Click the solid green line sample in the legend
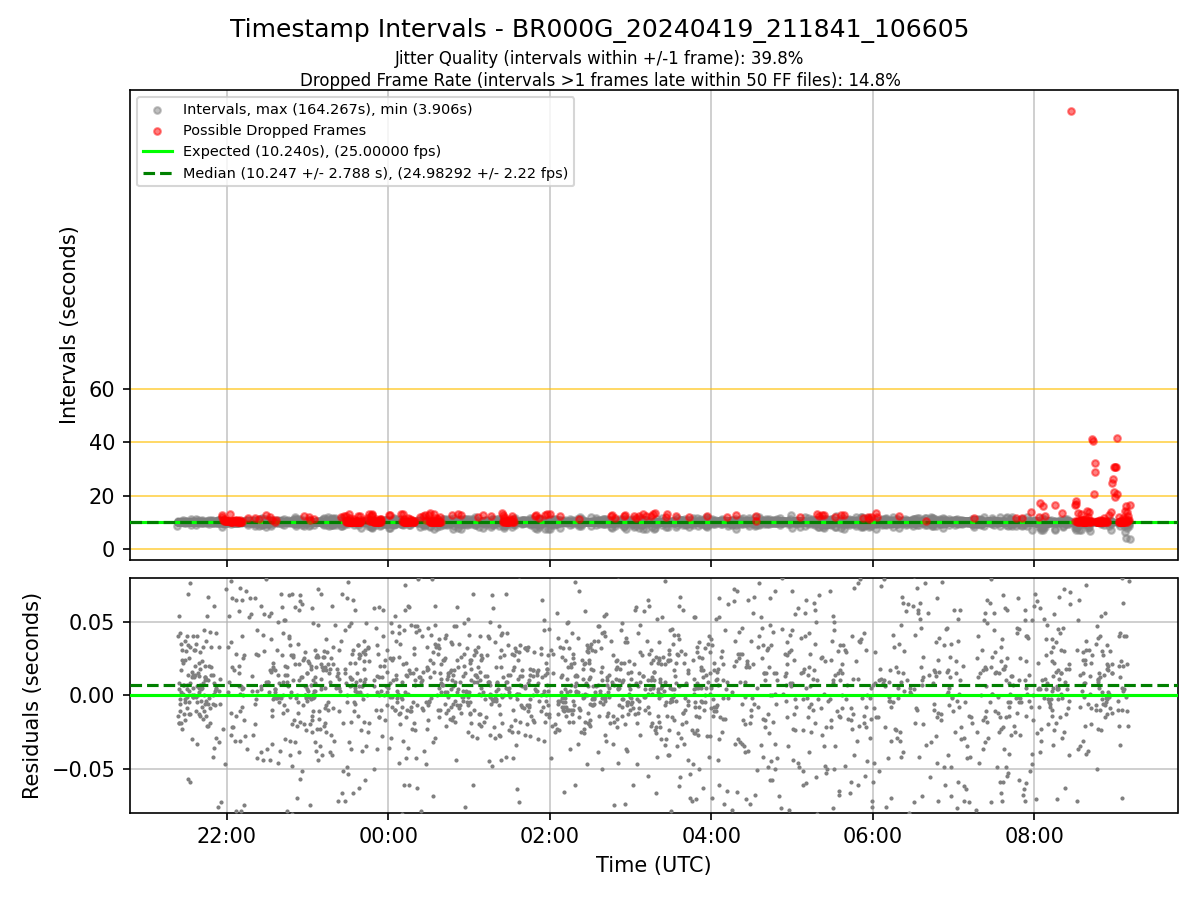1200x900 pixels. (156, 152)
